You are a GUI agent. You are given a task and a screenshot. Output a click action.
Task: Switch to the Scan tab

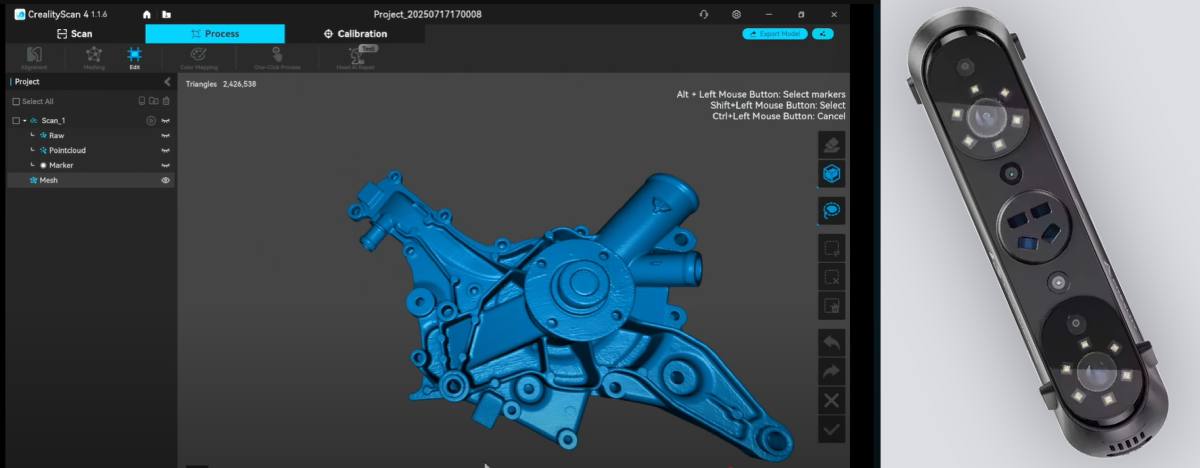pos(75,34)
